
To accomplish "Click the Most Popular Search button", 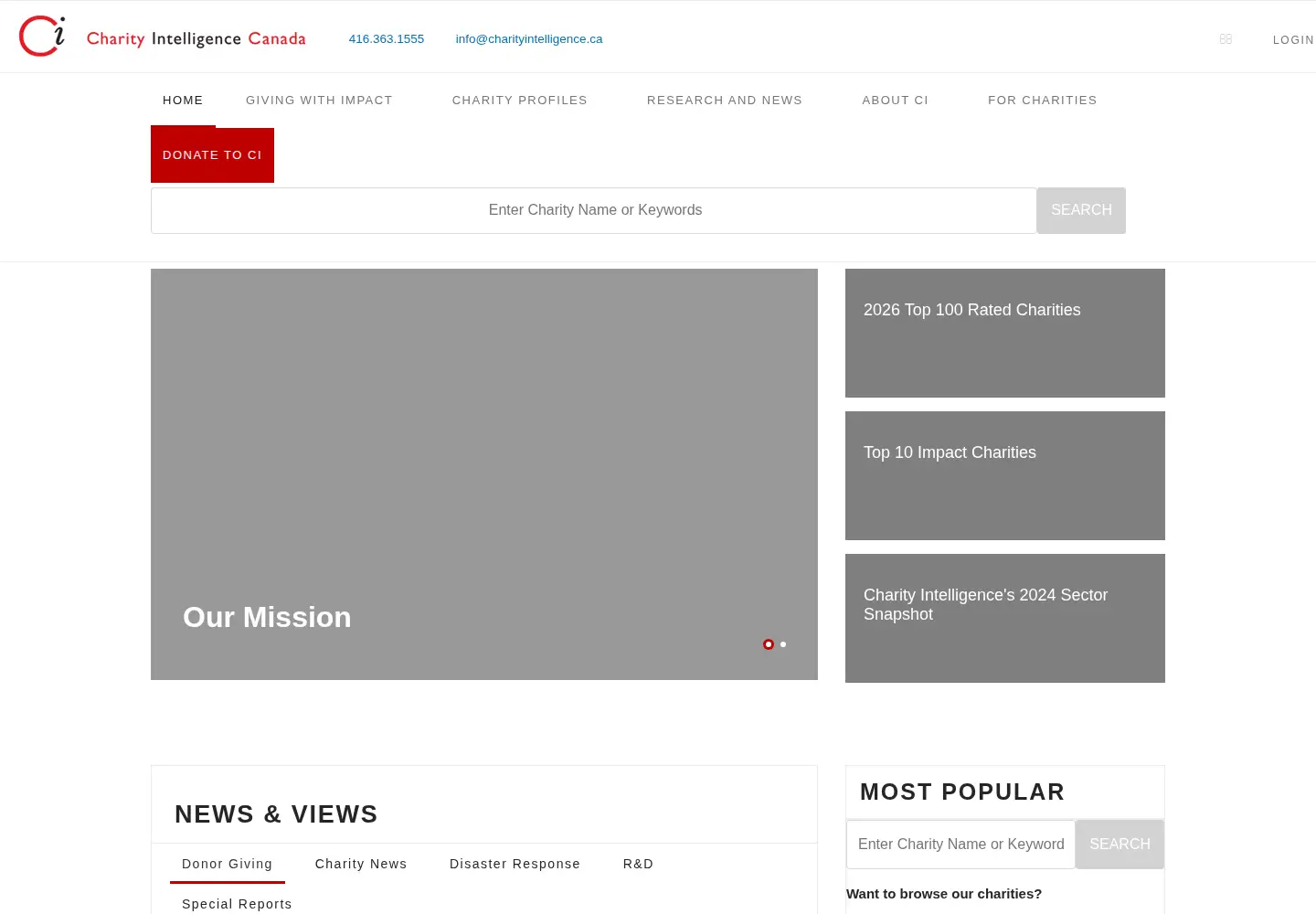I will pos(1120,845).
